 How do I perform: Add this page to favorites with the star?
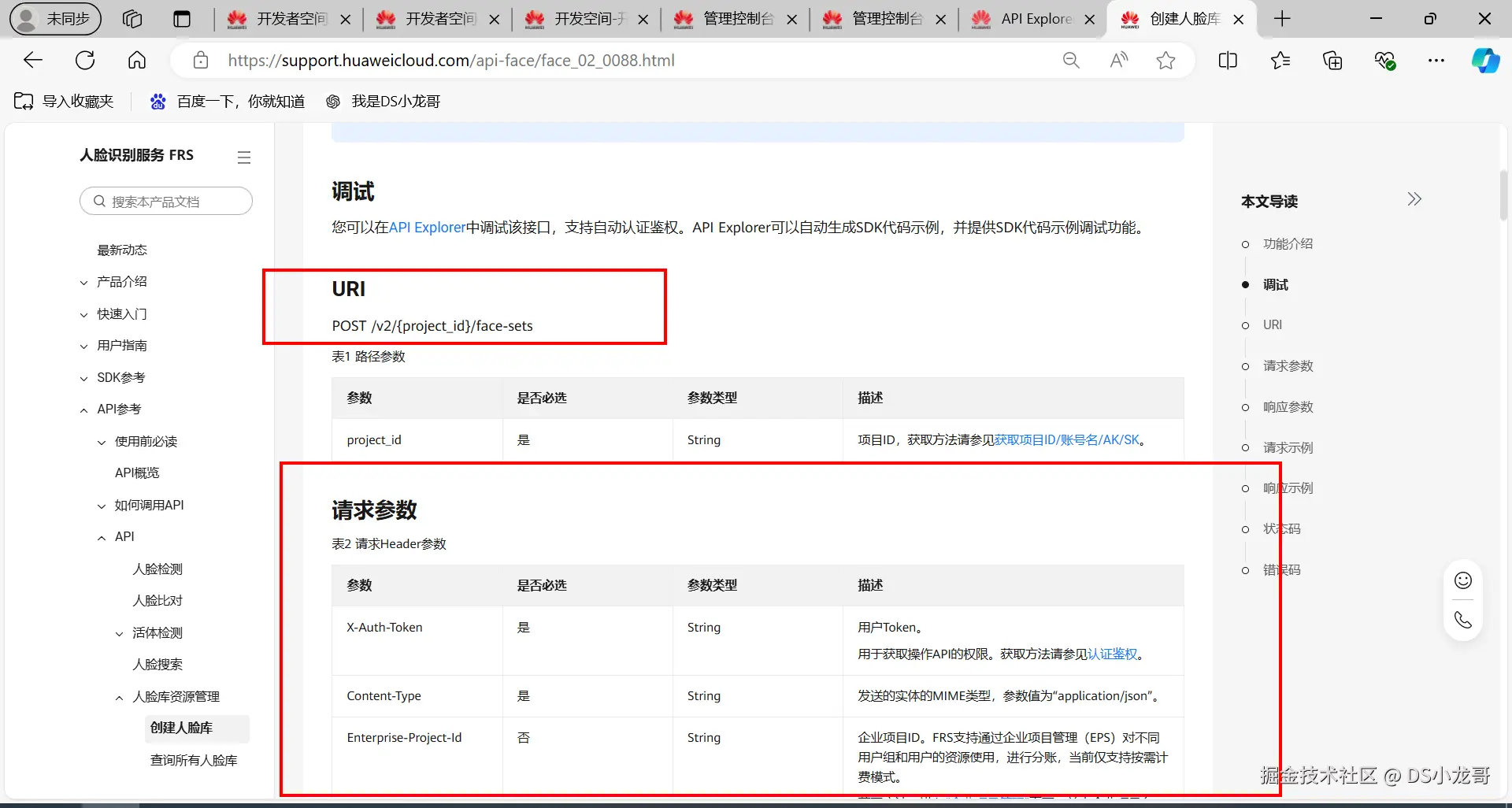pos(1165,60)
